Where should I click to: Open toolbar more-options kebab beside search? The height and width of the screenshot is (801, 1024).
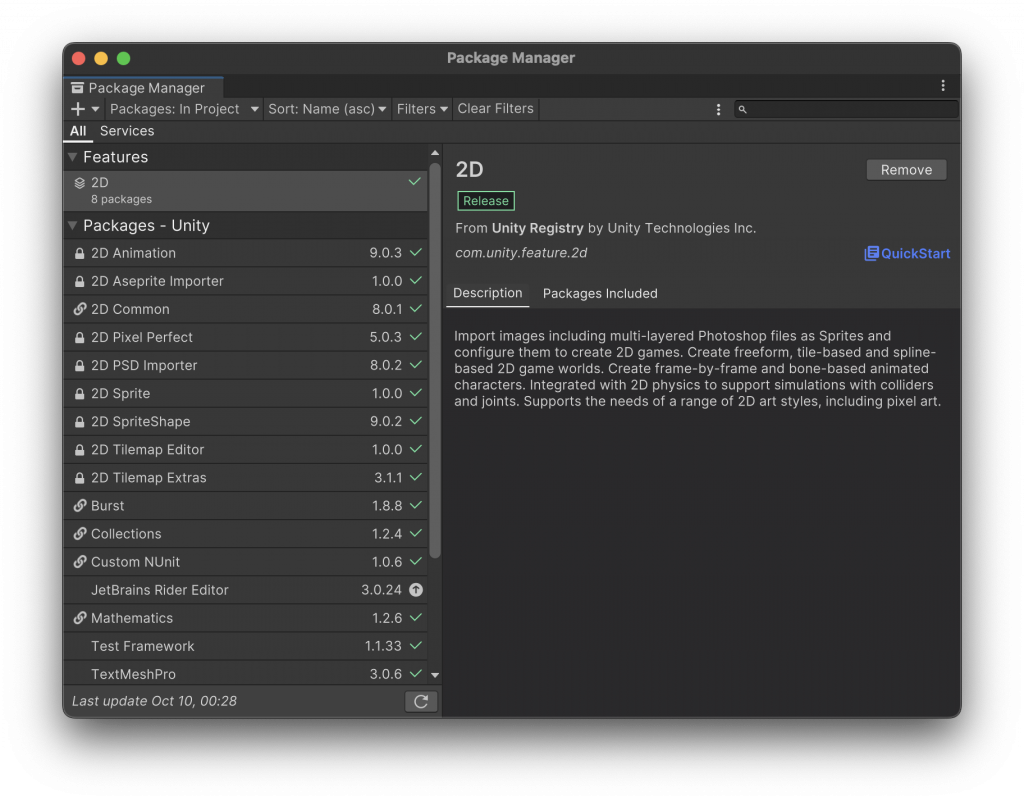pyautogui.click(x=718, y=110)
